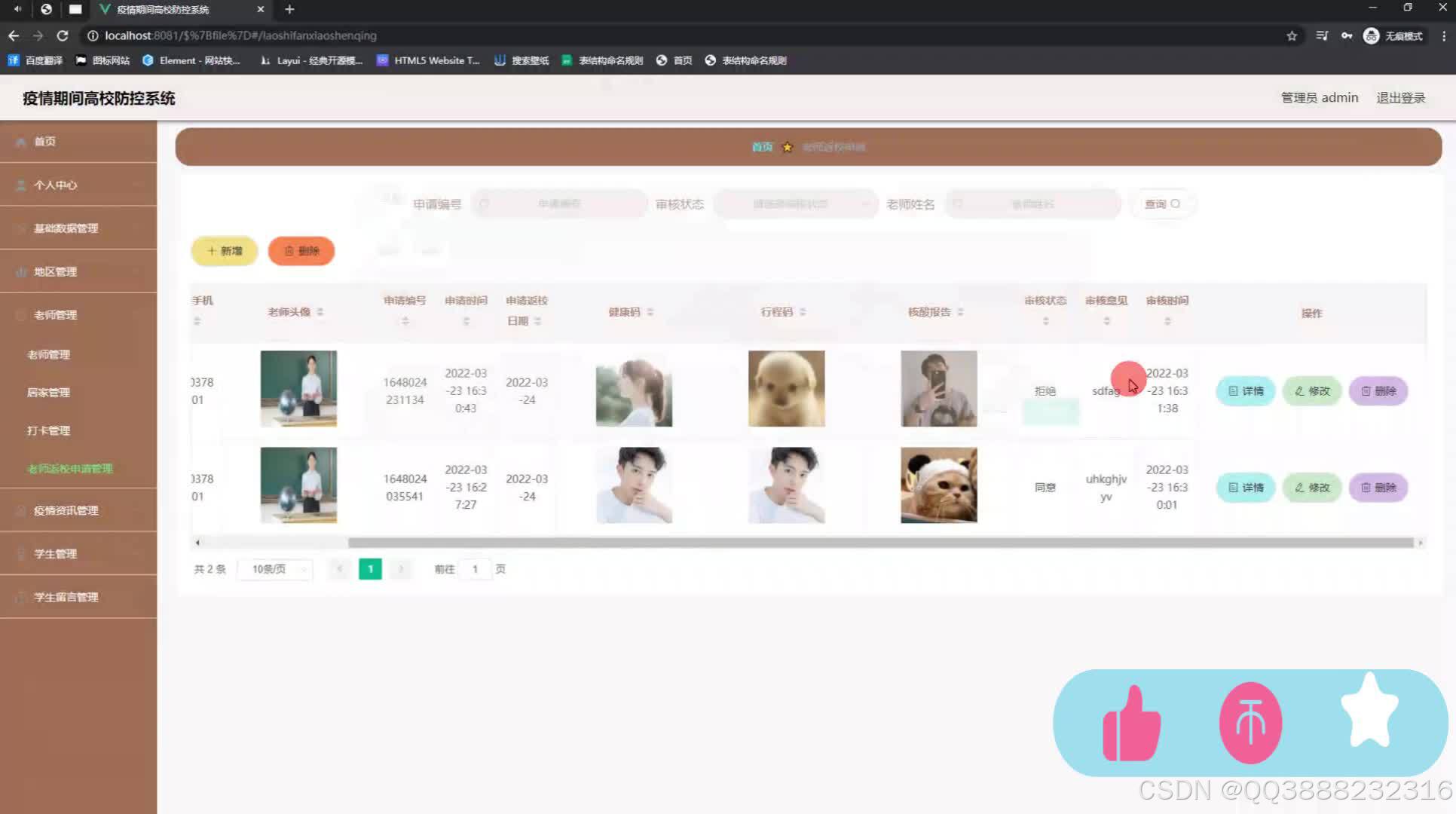The height and width of the screenshot is (814, 1456).
Task: Click 退出登录 logout link
Action: click(1400, 98)
